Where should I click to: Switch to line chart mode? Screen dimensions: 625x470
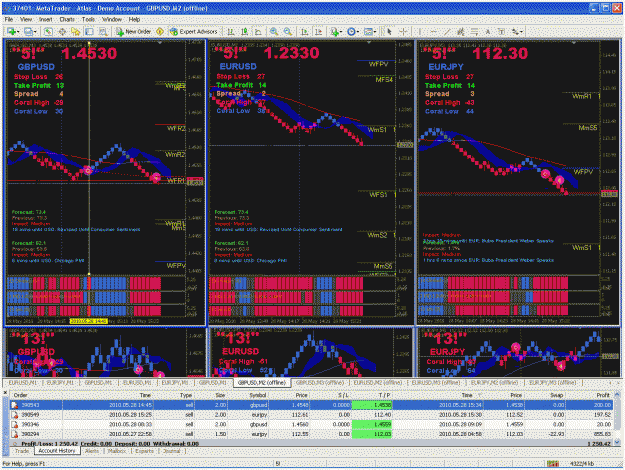coord(258,31)
